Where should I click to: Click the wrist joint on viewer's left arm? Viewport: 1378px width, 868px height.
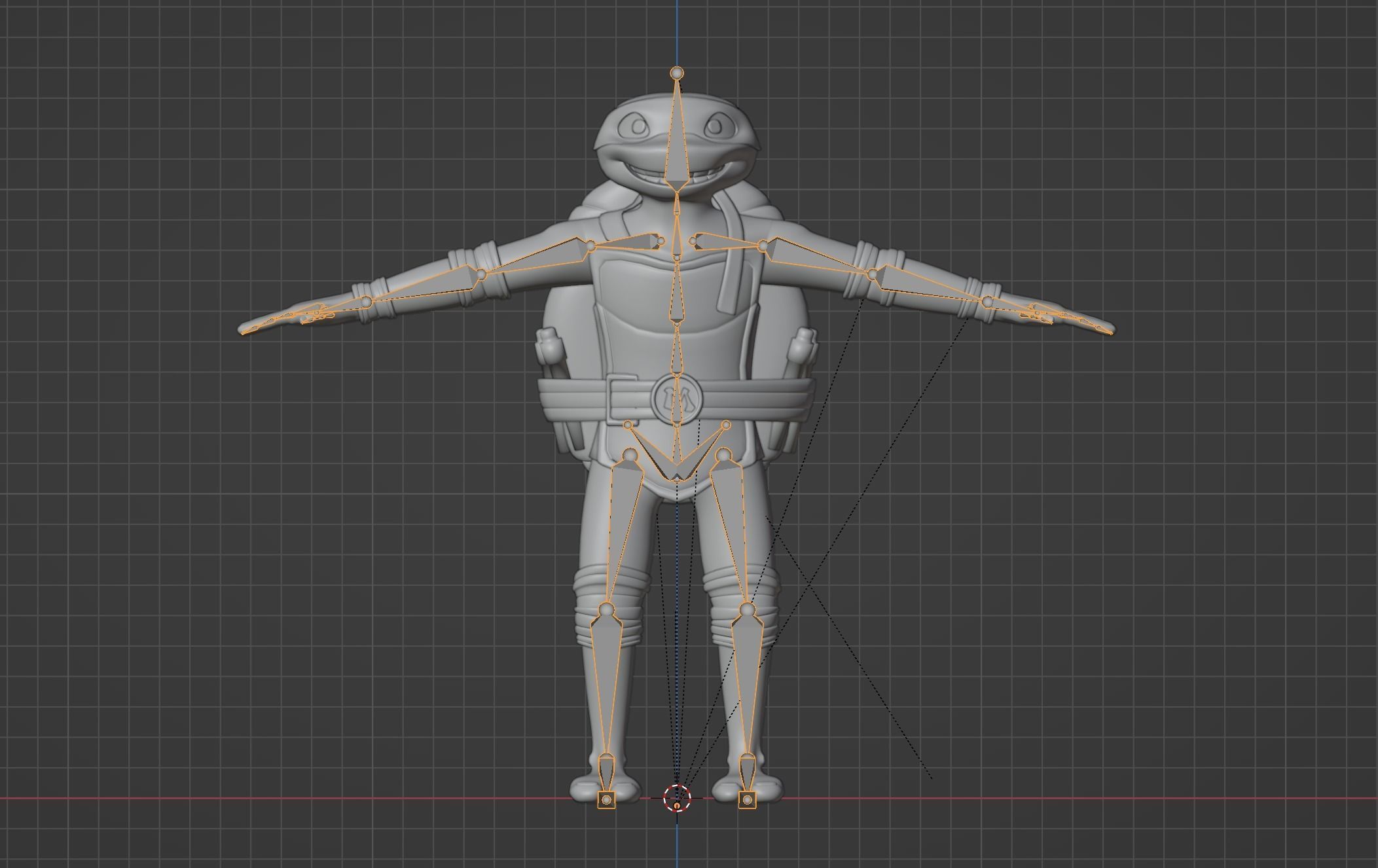pos(367,301)
